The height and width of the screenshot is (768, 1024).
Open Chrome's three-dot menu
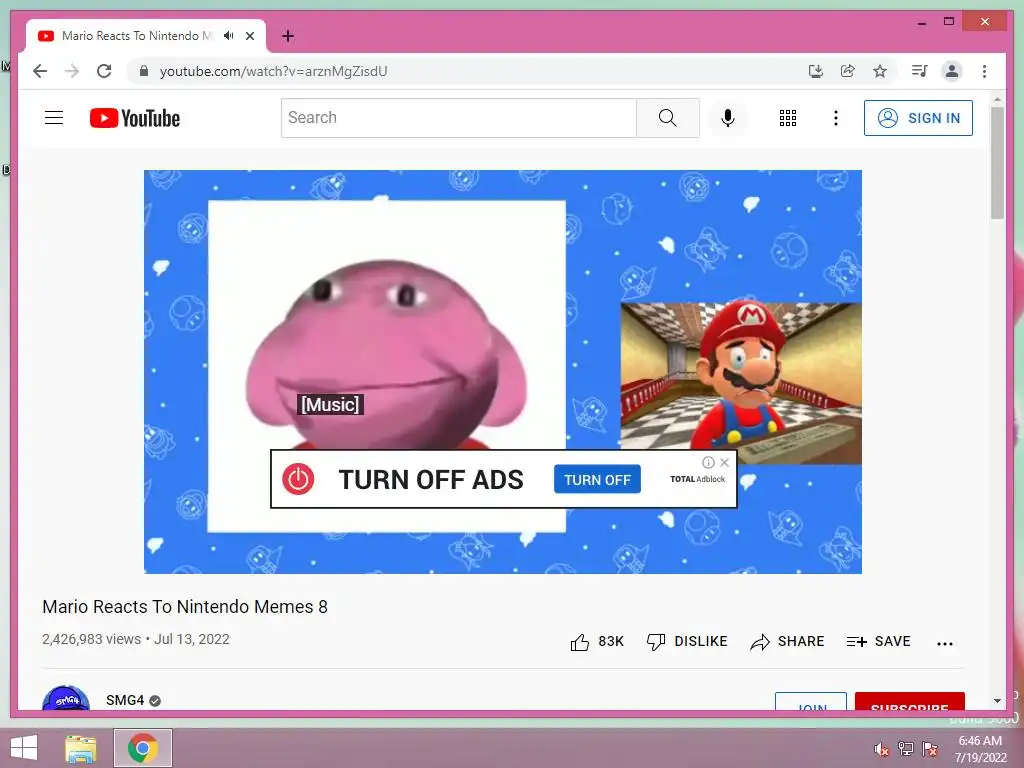point(985,71)
